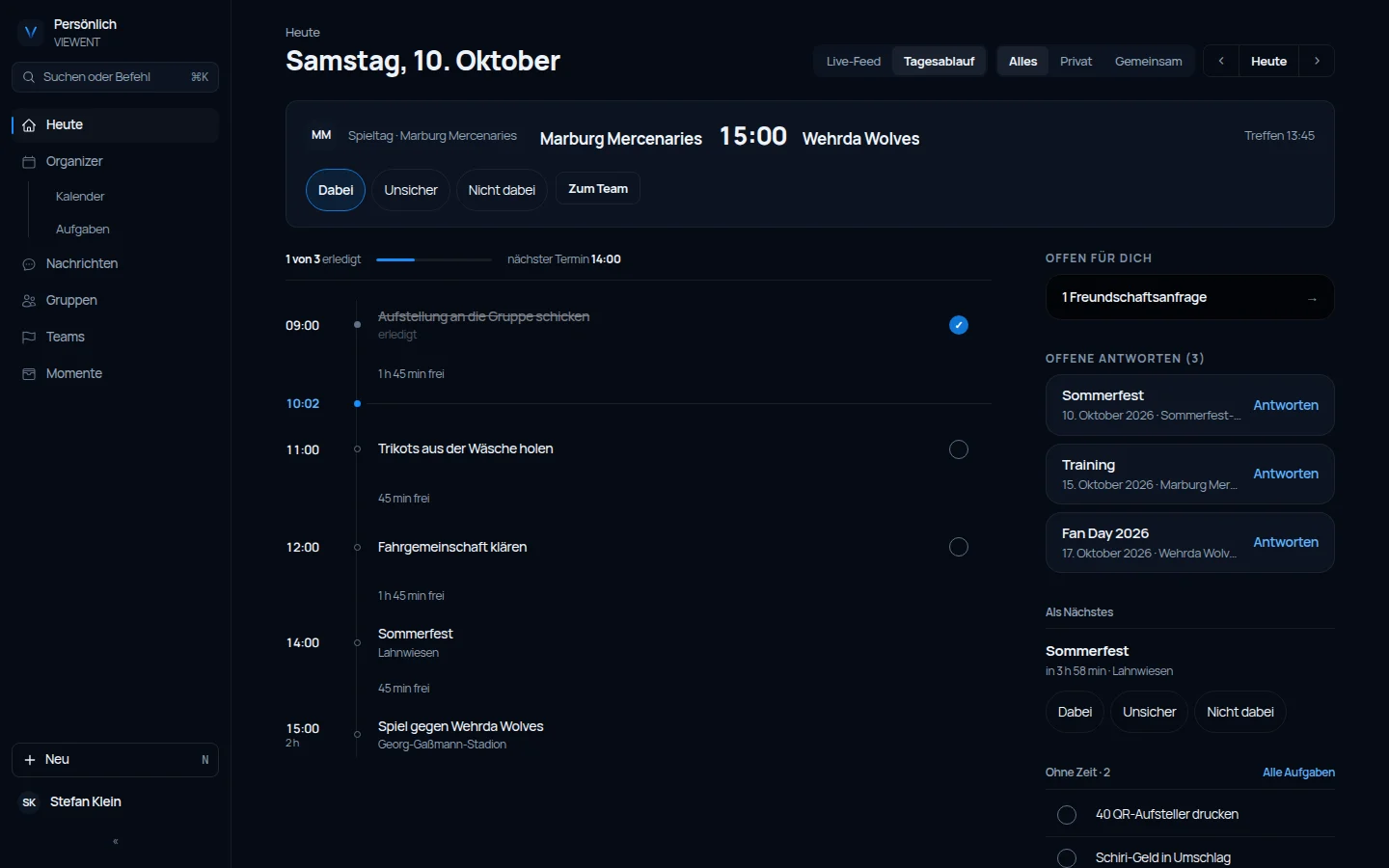Collapse the sidebar with the double chevron
1389x868 pixels.
116,842
